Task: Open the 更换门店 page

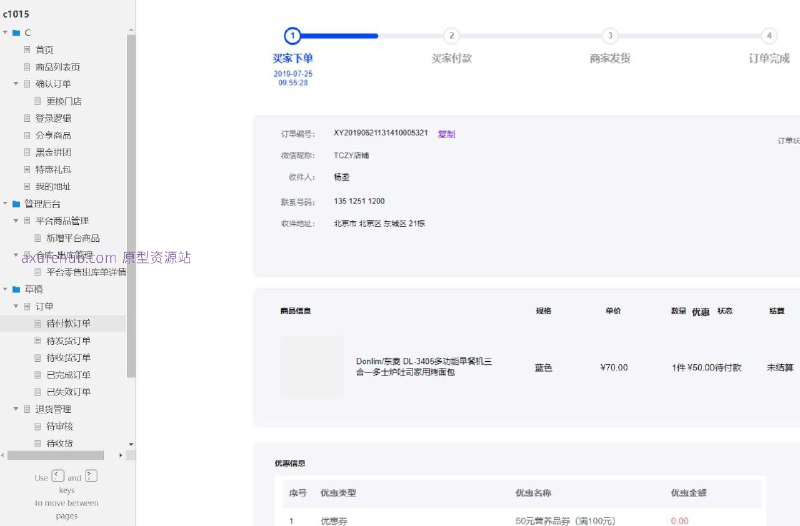Action: (64, 101)
